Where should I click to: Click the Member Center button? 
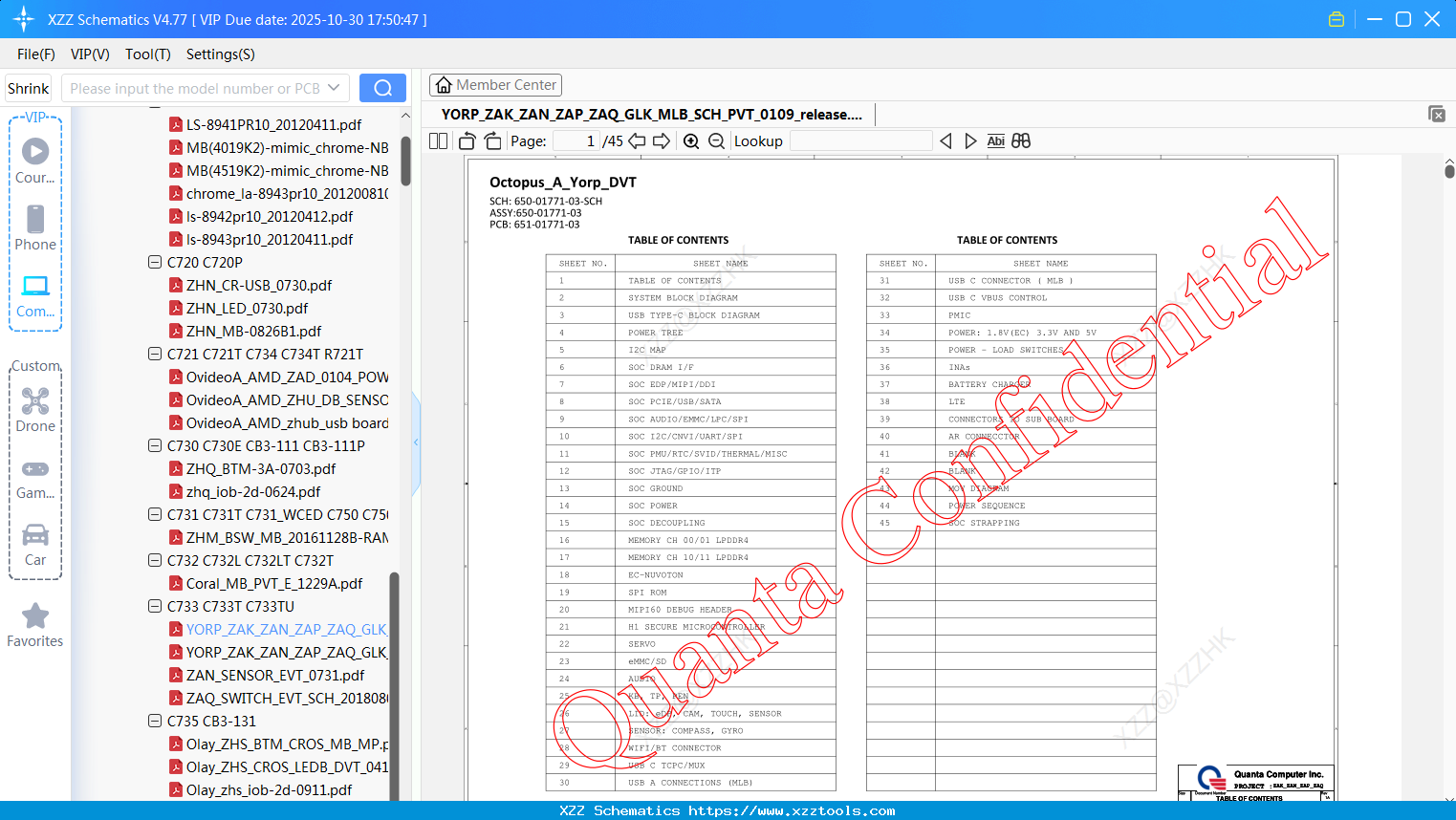495,85
